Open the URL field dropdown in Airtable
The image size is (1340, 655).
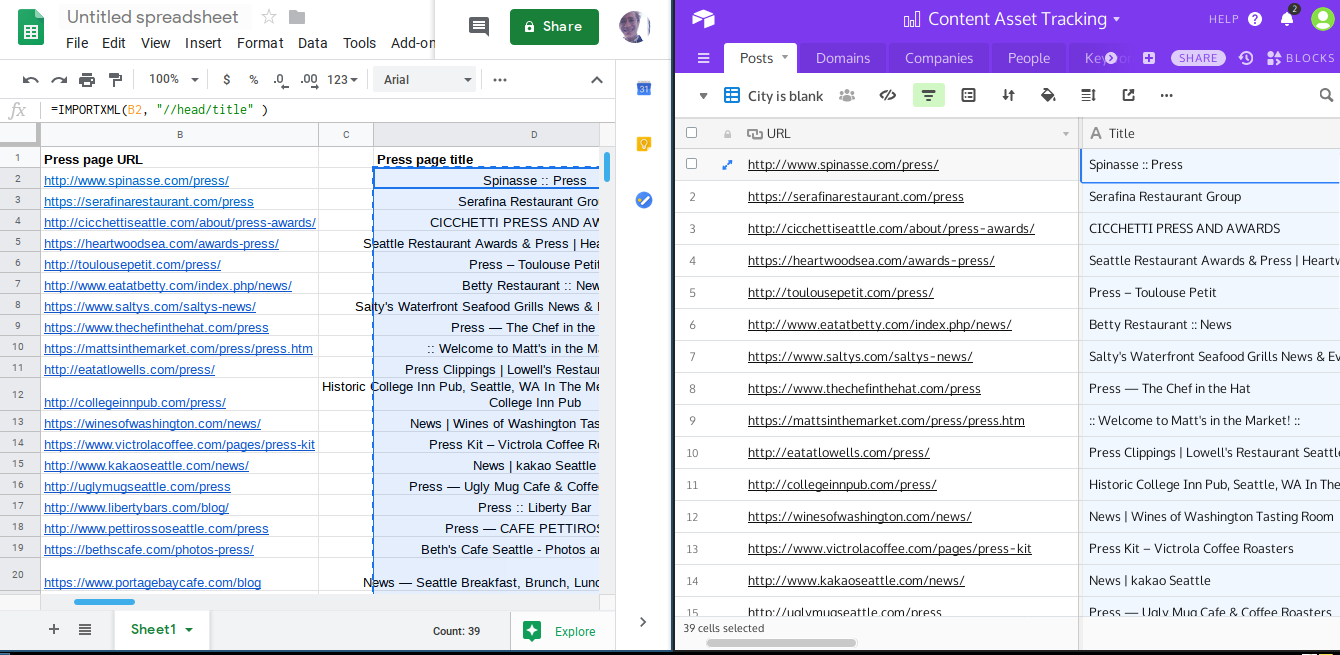click(x=1066, y=134)
